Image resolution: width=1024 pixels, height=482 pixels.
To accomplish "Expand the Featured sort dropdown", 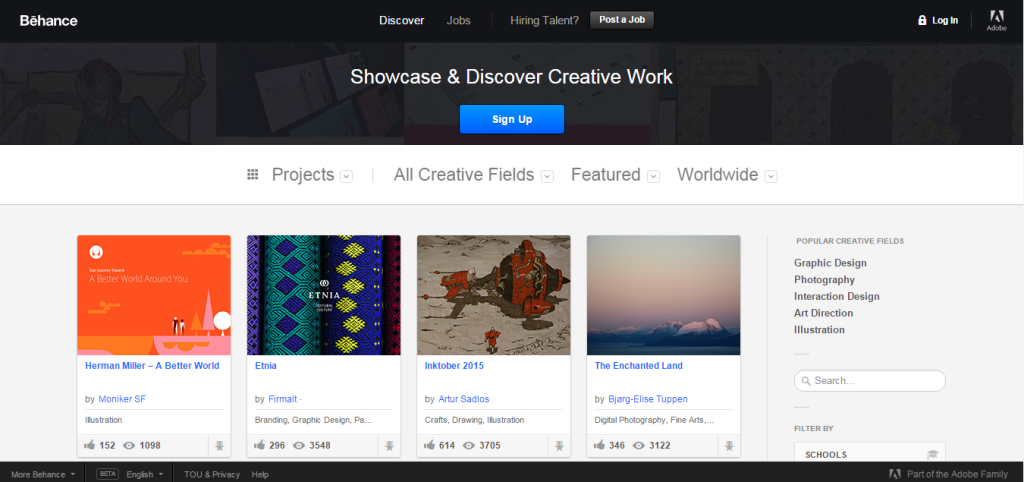I will pos(653,177).
